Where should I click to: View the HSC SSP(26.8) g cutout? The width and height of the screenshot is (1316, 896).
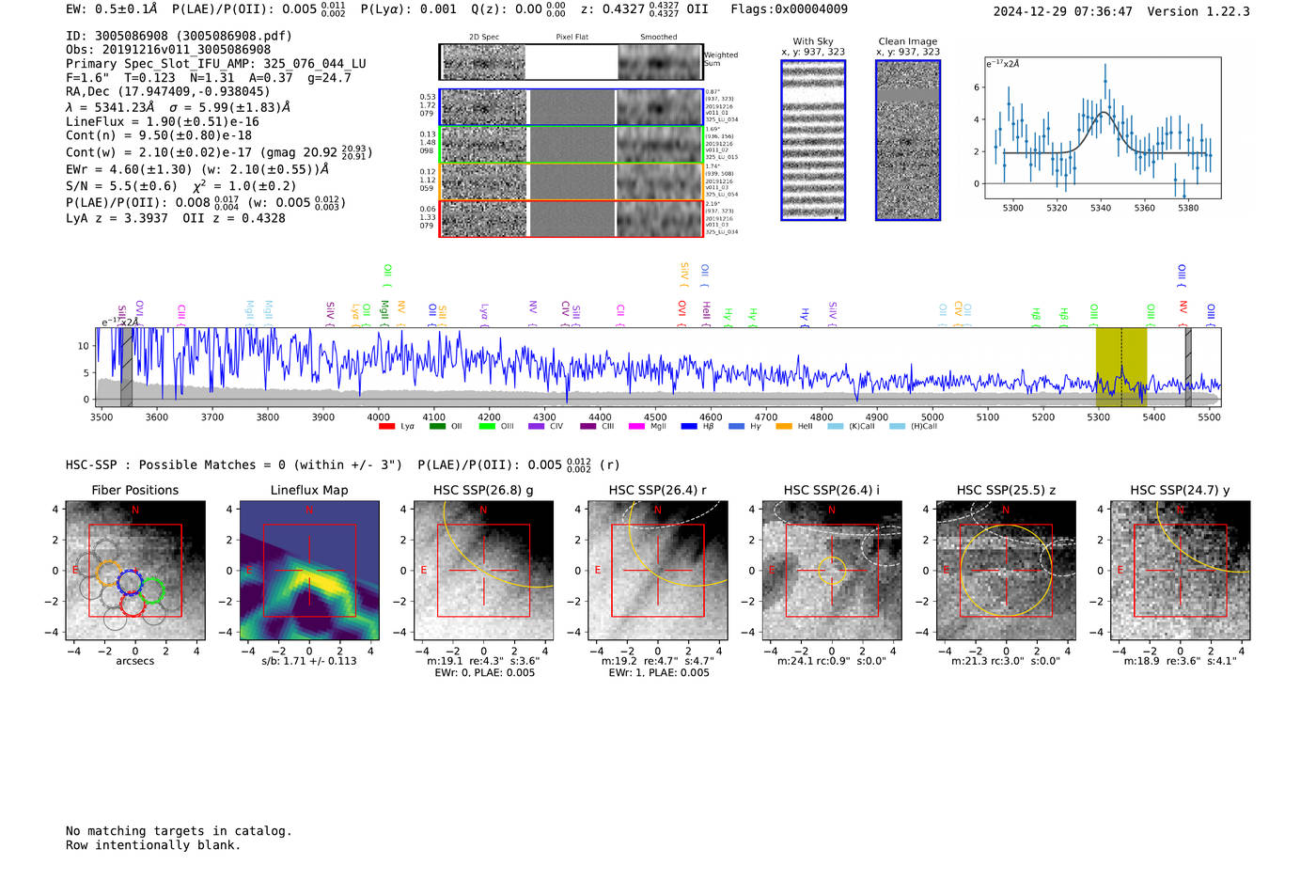[484, 571]
